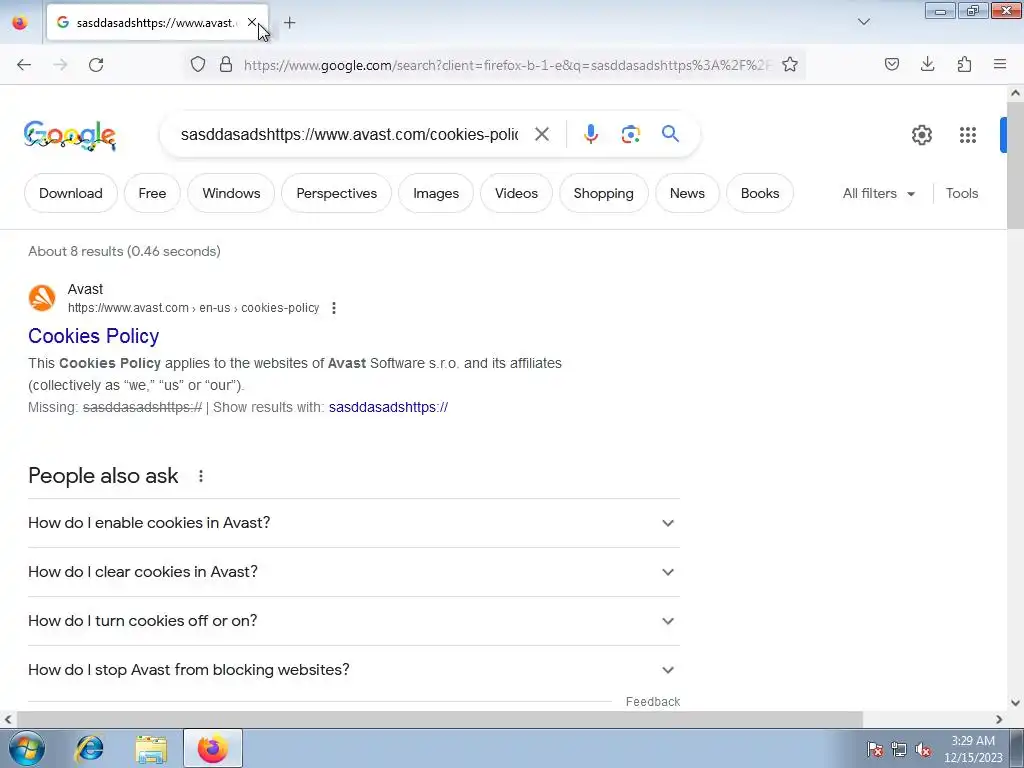This screenshot has height=768, width=1024.
Task: Close the sasddasadshttps Google tab
Action: (251, 22)
